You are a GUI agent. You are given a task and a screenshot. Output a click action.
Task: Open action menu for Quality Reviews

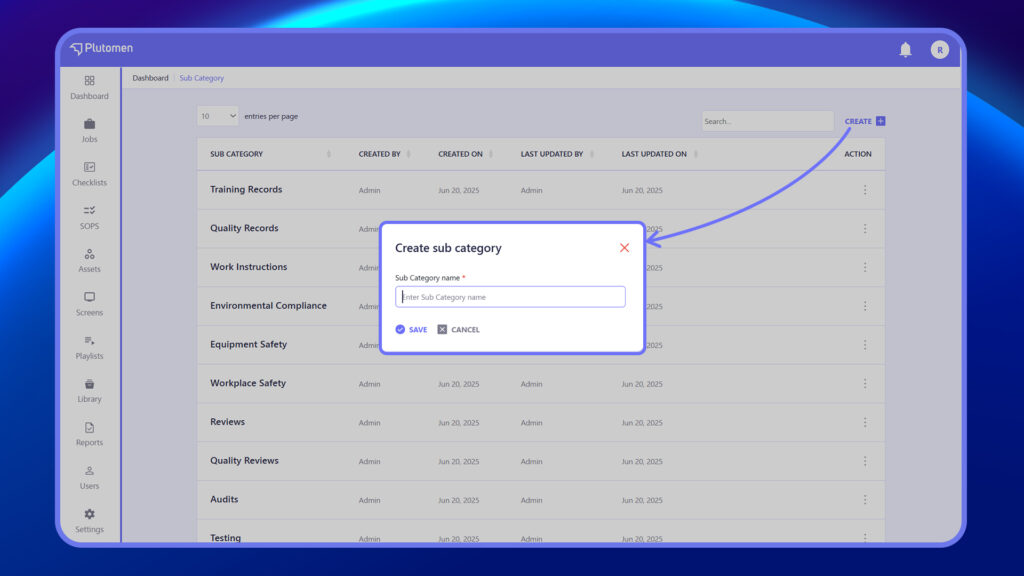(865, 461)
